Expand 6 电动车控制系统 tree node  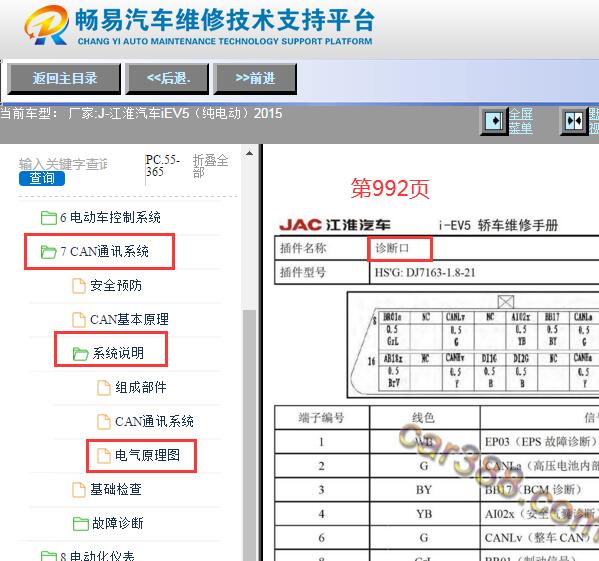point(110,218)
